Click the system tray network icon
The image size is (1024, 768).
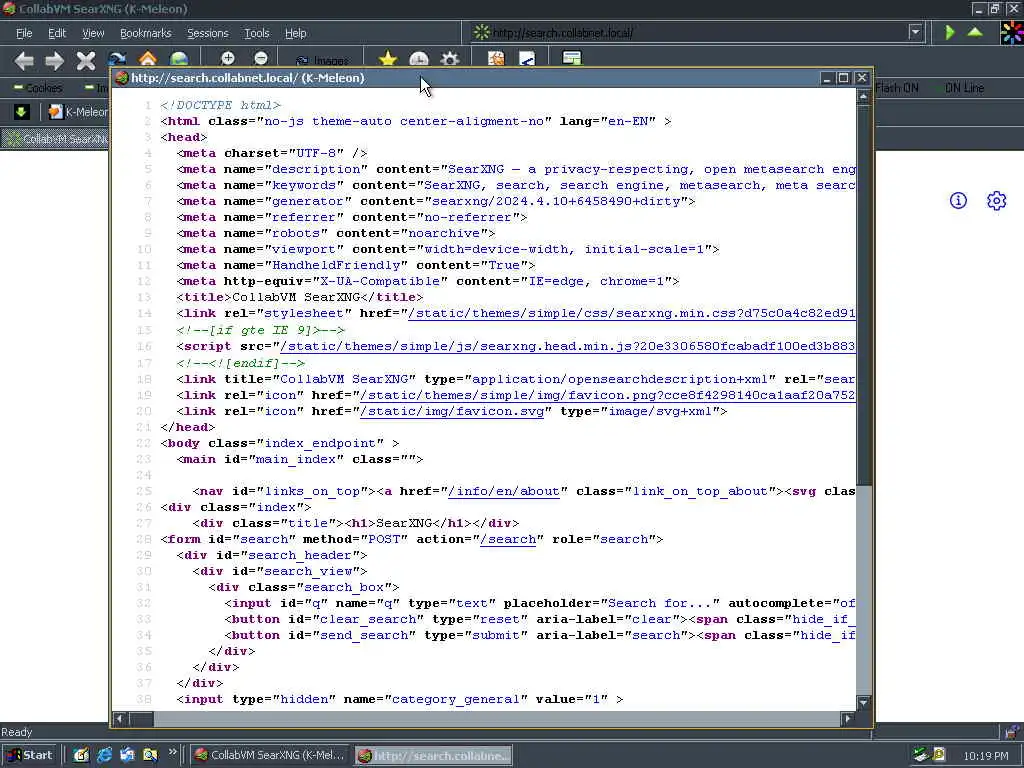[x=921, y=755]
